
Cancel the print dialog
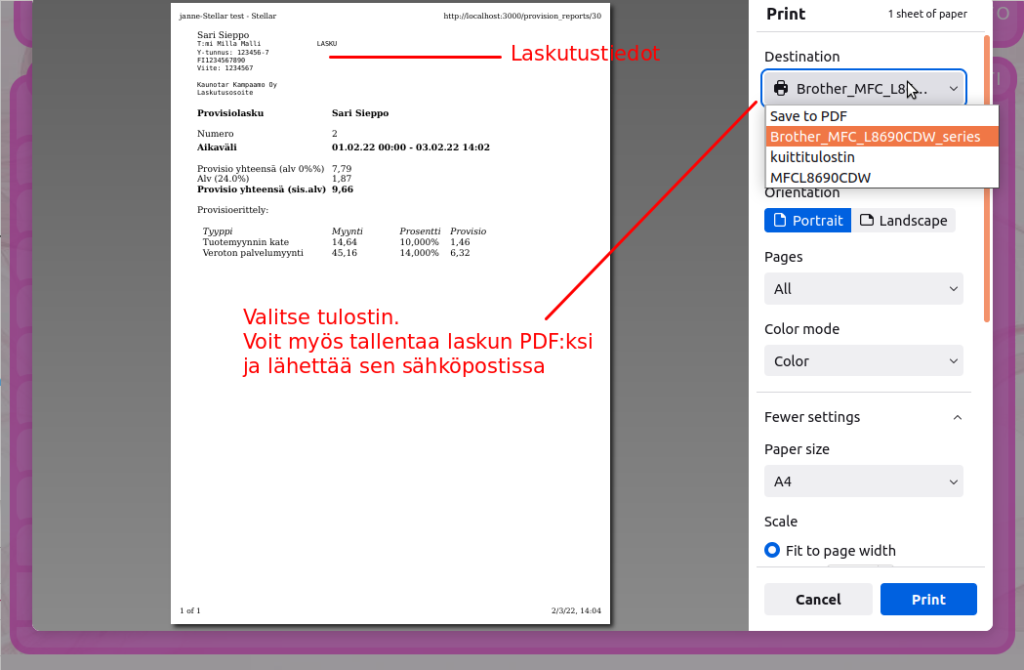click(817, 599)
